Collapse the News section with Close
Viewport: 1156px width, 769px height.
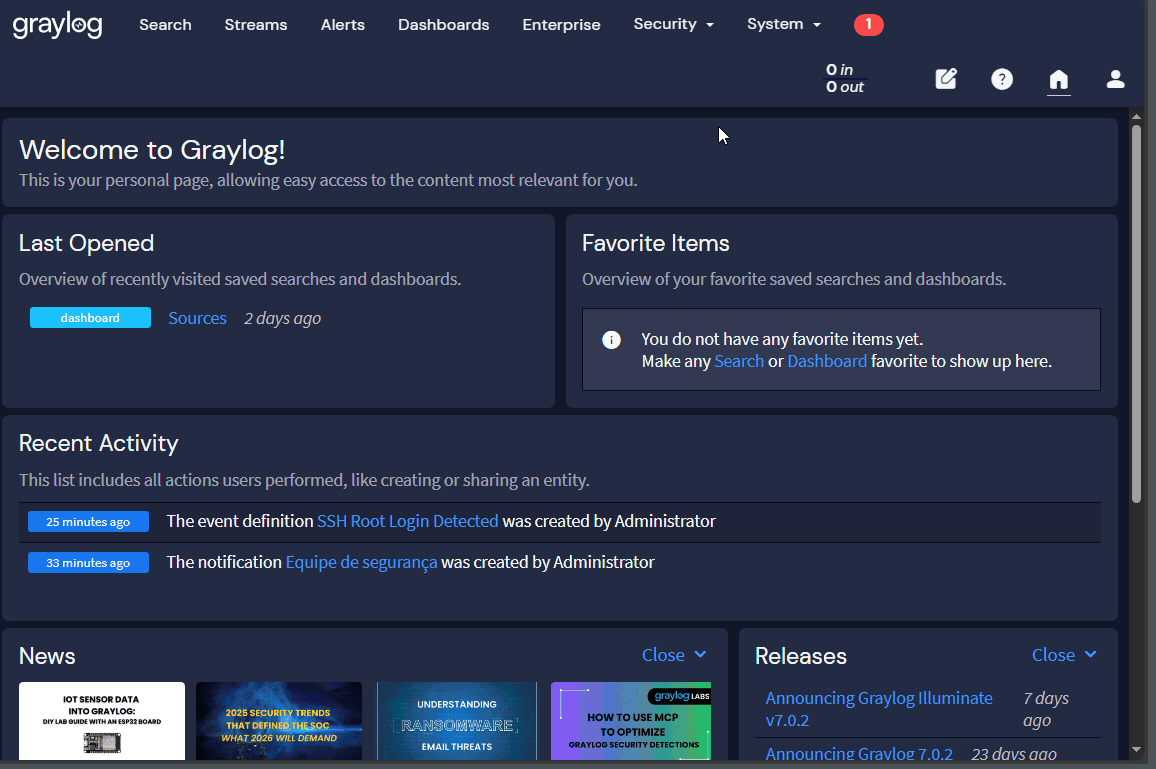click(674, 655)
